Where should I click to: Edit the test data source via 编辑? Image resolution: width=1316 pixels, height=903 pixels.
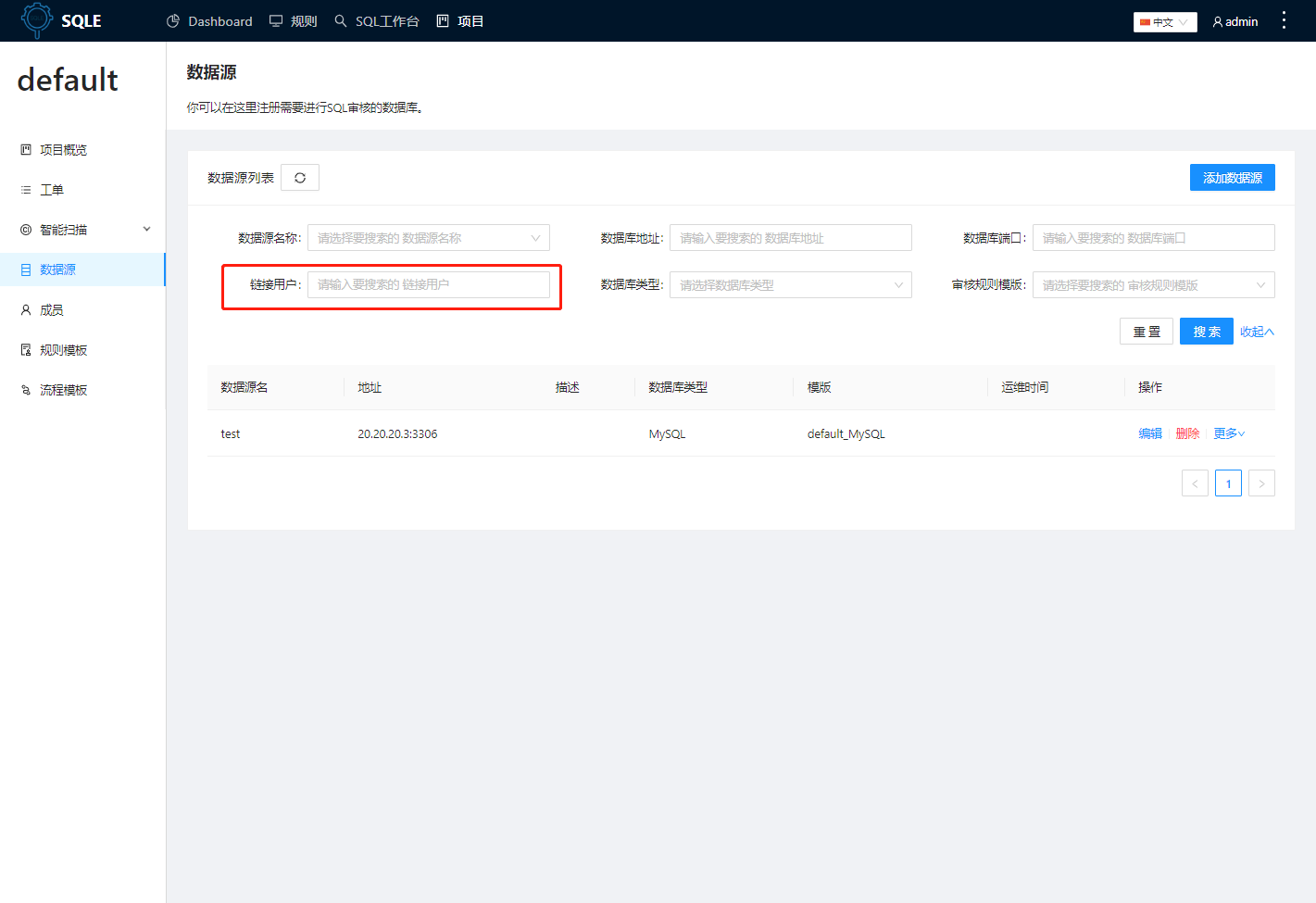point(1149,433)
